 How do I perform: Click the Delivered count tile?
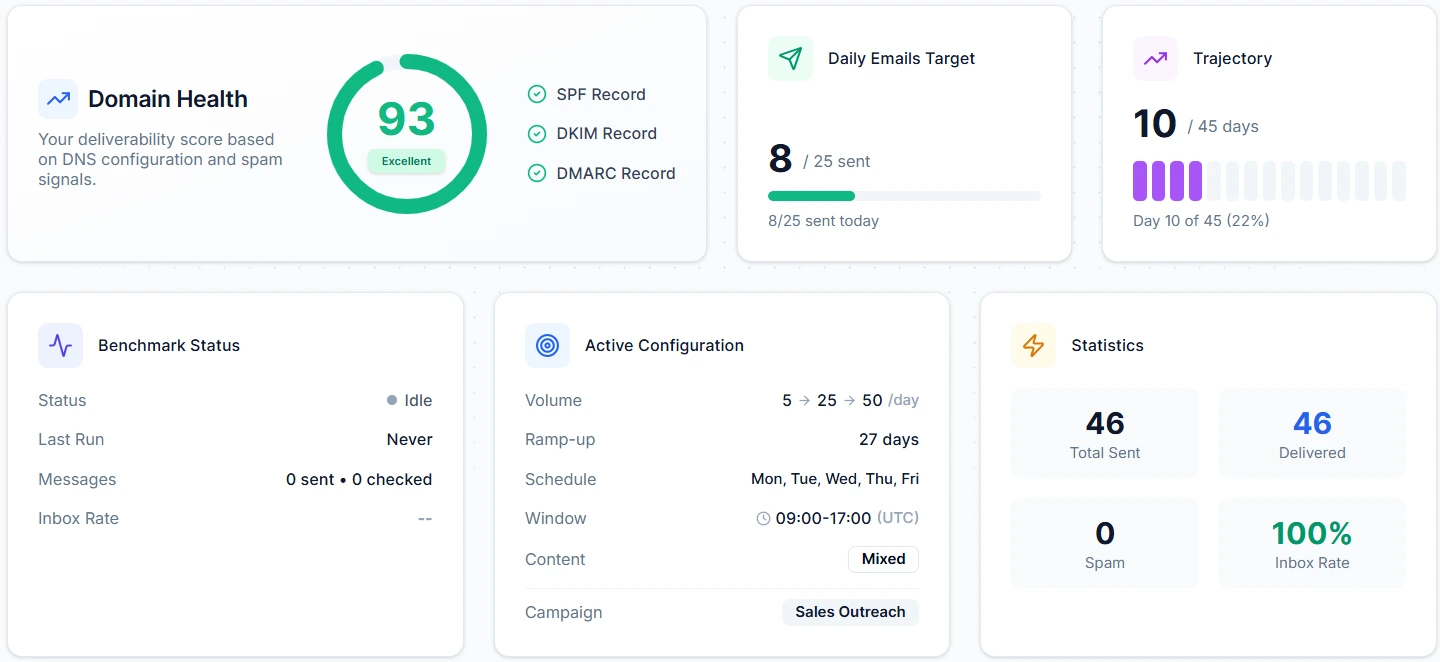coord(1311,434)
